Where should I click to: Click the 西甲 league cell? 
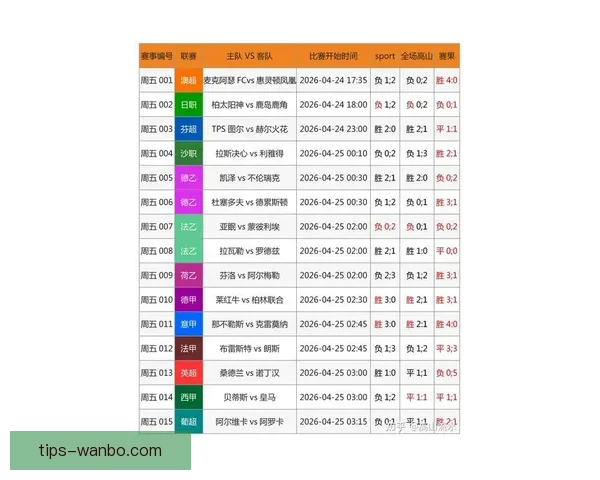pos(189,397)
